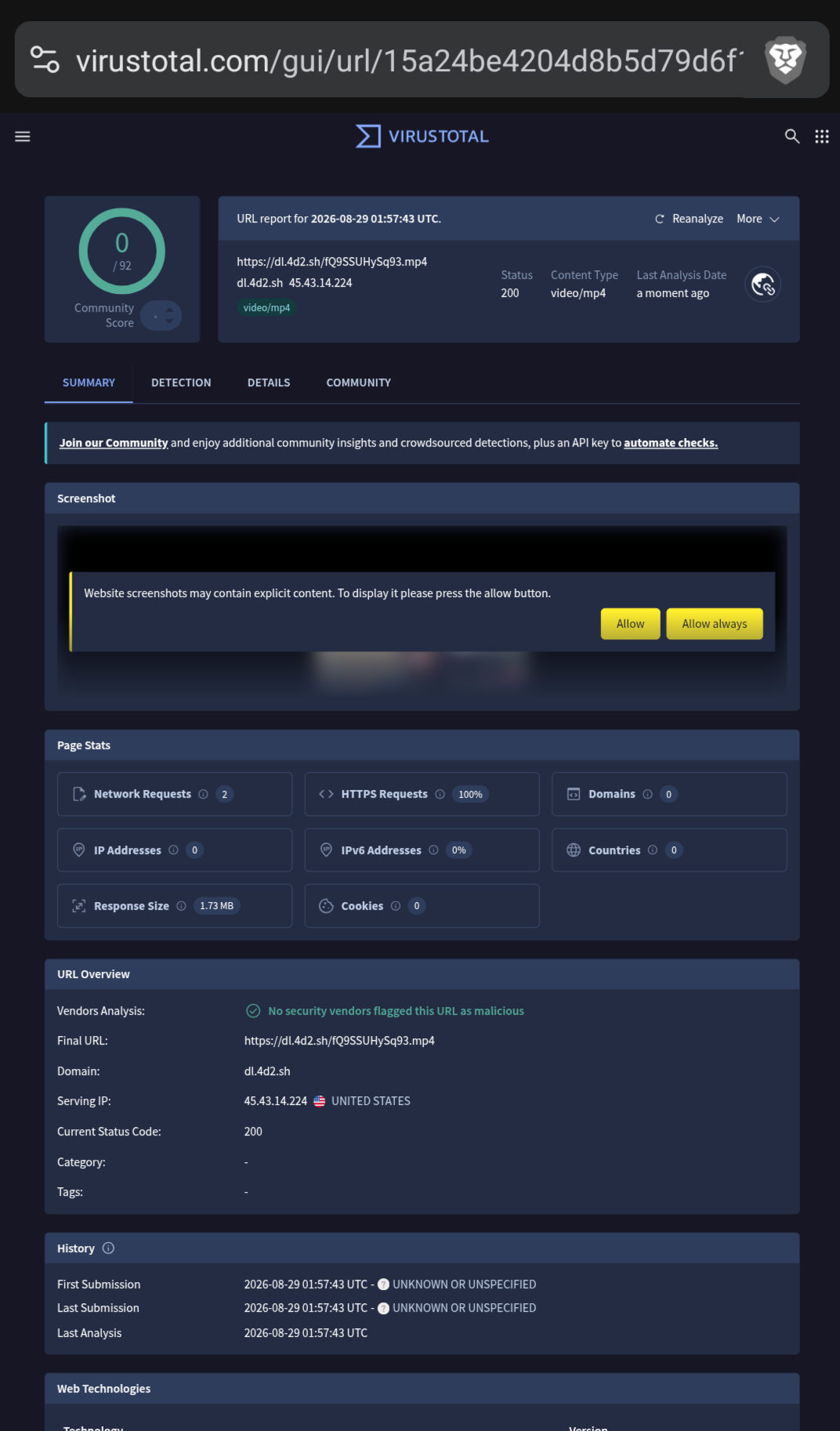This screenshot has width=840, height=1431.
Task: Click the Current Status Code 200 value
Action: (253, 1132)
